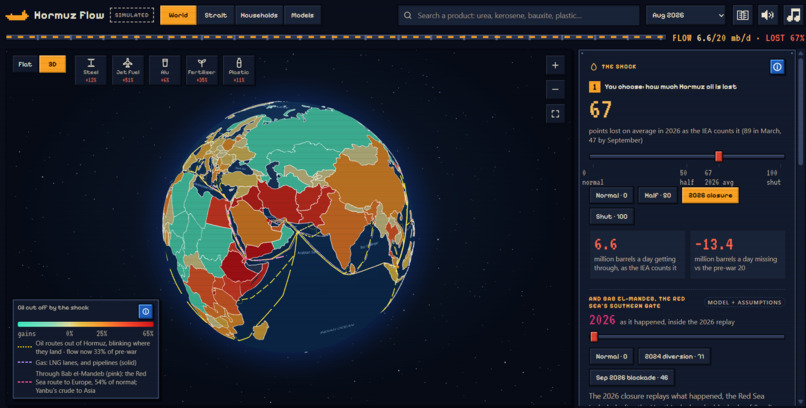The width and height of the screenshot is (806, 408).
Task: Click the large 67 points value
Action: click(600, 110)
